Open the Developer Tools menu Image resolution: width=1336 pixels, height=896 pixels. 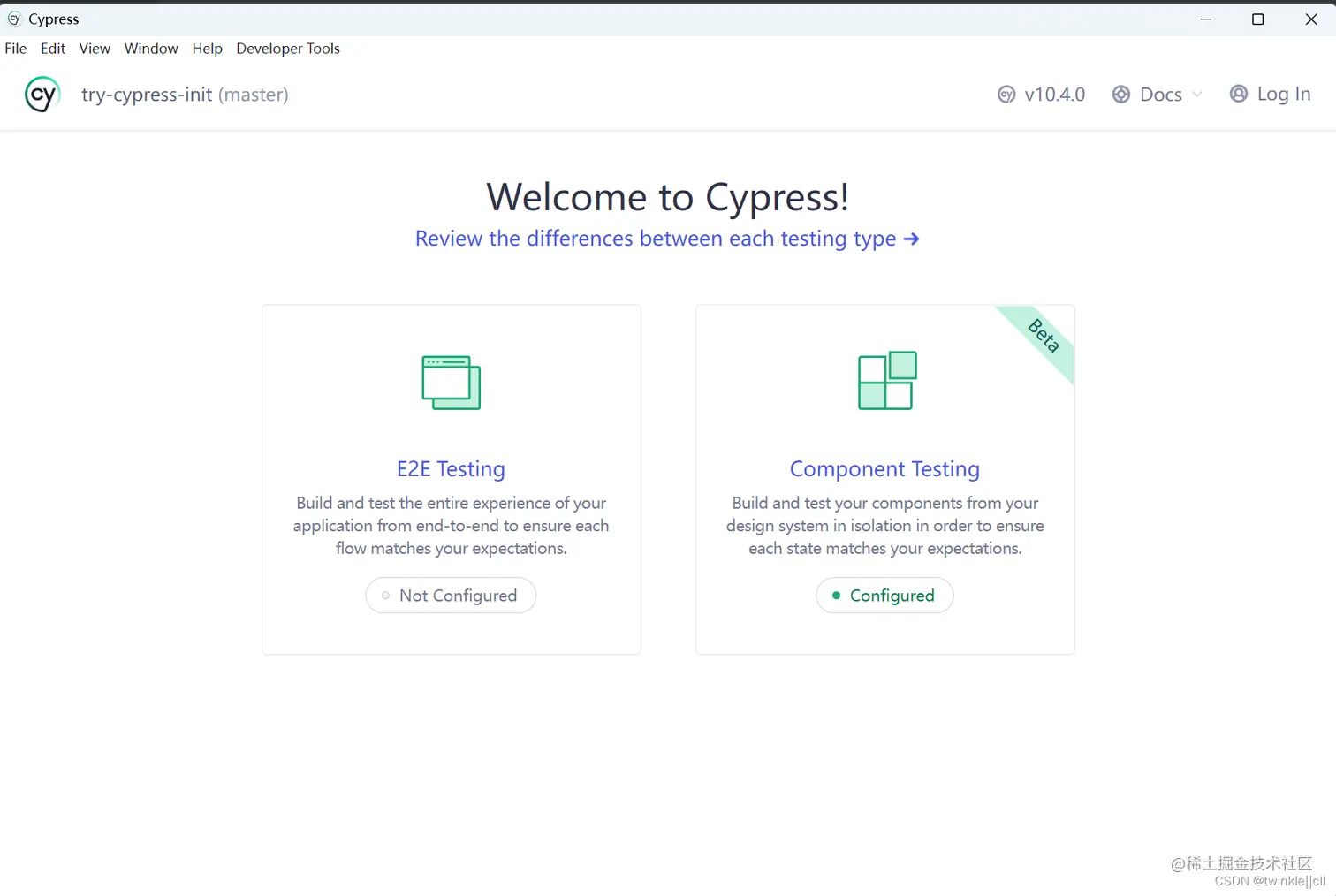288,49
